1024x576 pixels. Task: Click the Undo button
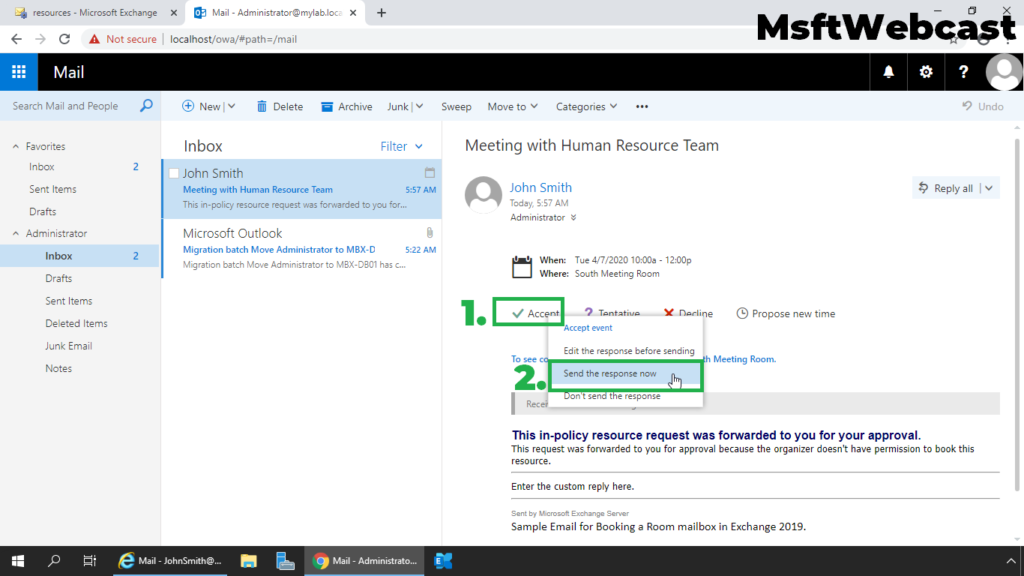tap(982, 106)
